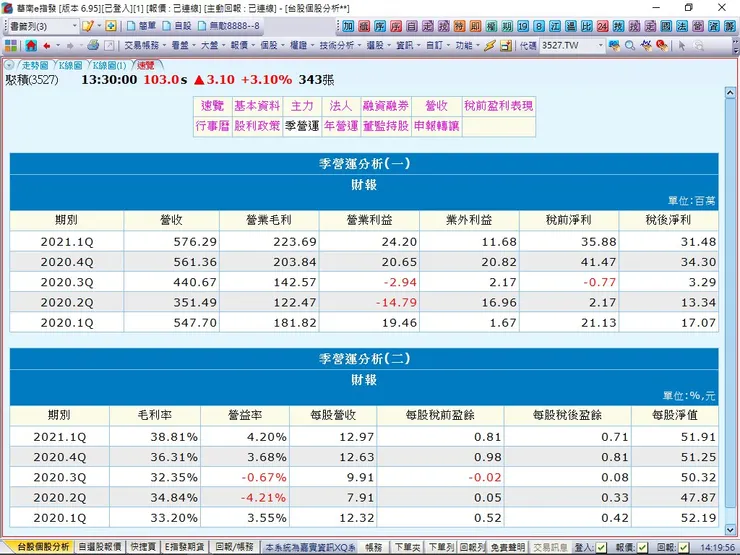
Task: Click the green 權 toolbar icon
Action: click(x=491, y=26)
